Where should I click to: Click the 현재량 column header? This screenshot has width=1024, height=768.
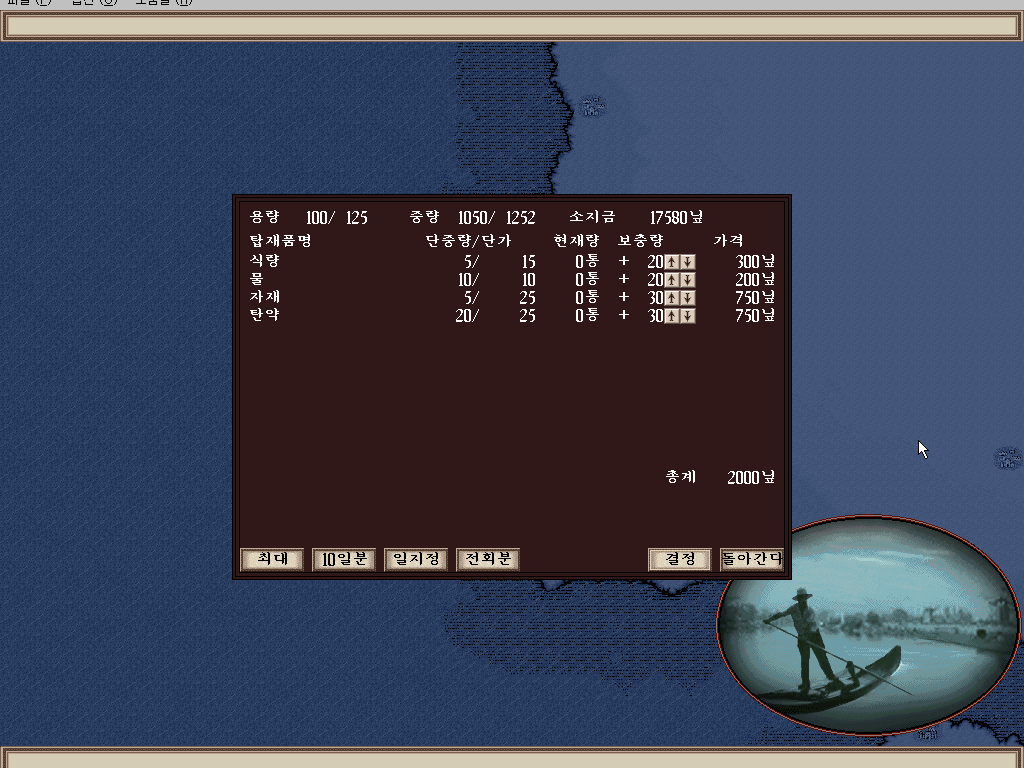click(x=576, y=240)
